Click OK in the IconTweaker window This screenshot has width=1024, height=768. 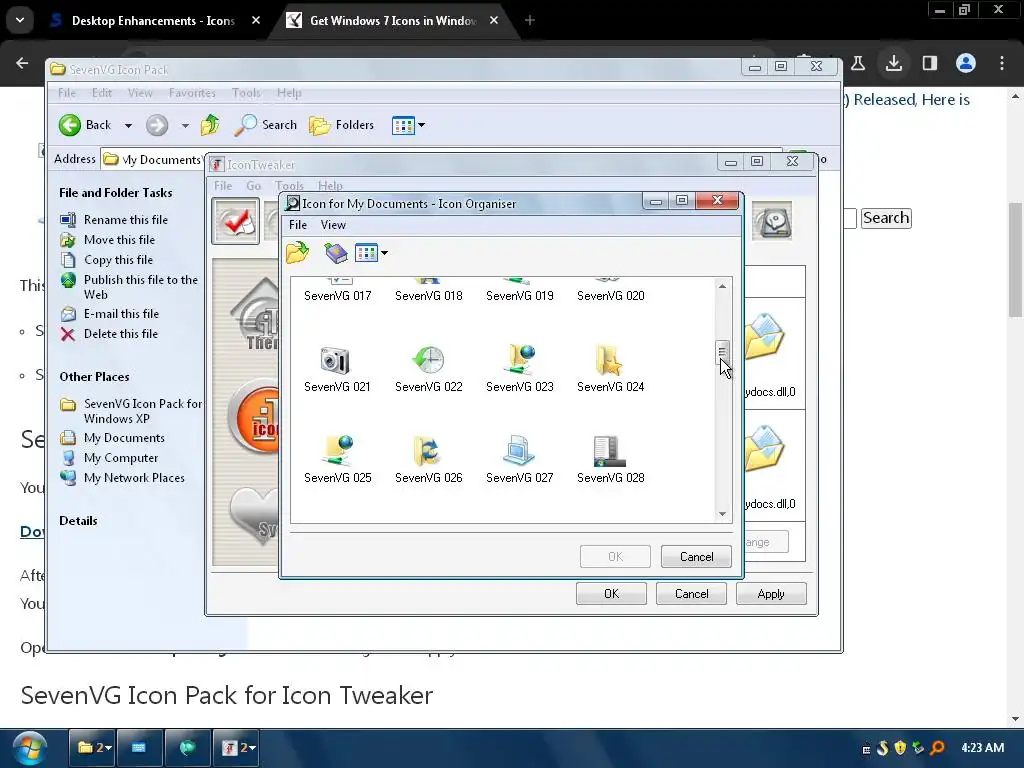pyautogui.click(x=611, y=594)
